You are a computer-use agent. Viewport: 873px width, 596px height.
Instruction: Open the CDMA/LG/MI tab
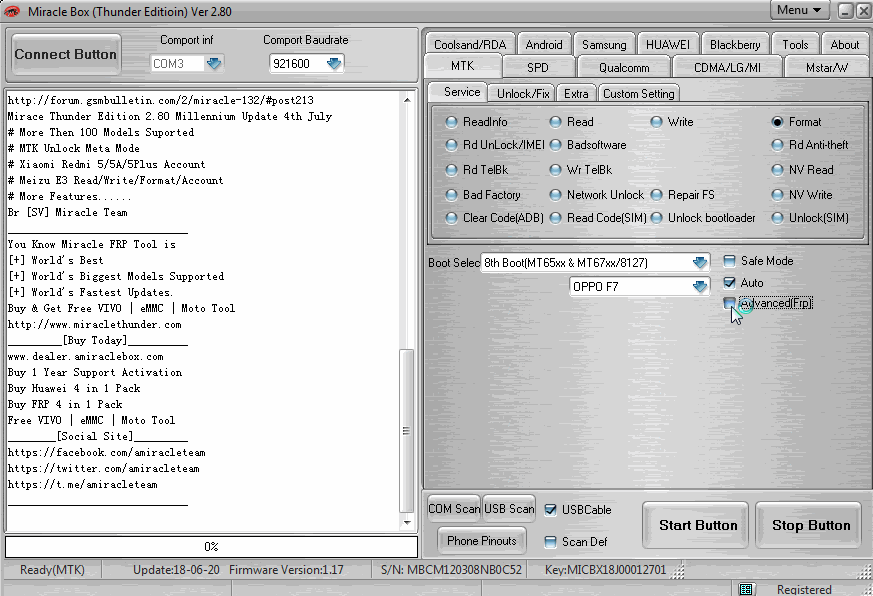[x=727, y=67]
